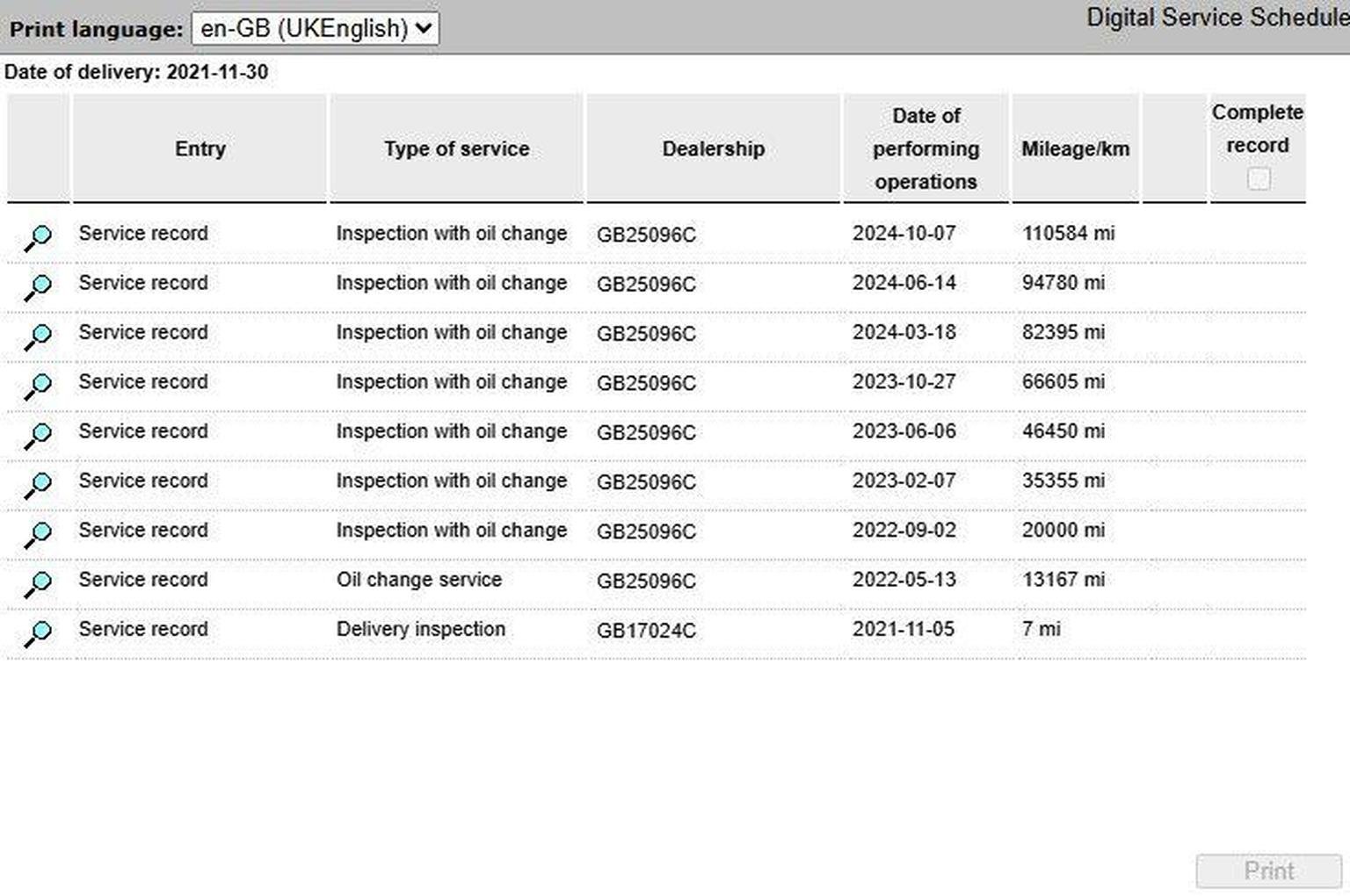The image size is (1350, 896).
Task: Inspect the 2023-06-06 service record
Action: [38, 435]
